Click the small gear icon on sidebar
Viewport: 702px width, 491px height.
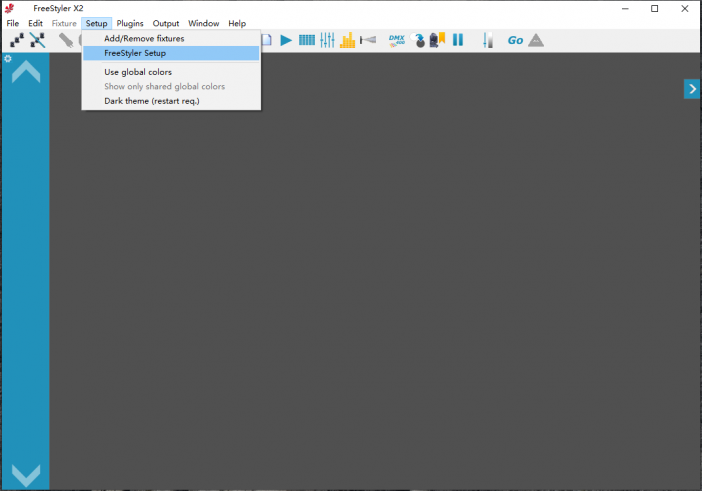pos(8,59)
